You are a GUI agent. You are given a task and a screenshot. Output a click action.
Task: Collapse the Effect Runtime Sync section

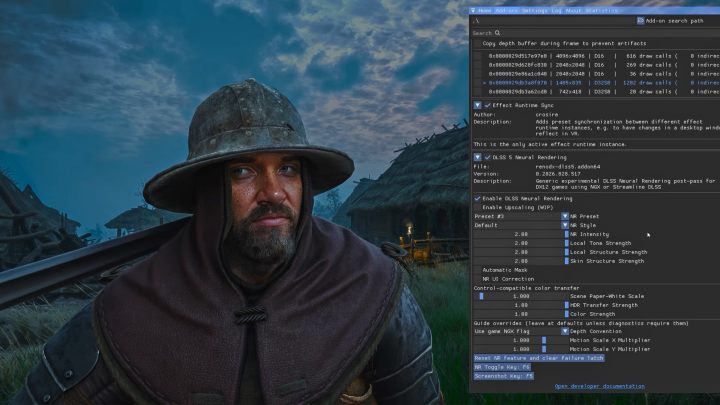point(478,105)
